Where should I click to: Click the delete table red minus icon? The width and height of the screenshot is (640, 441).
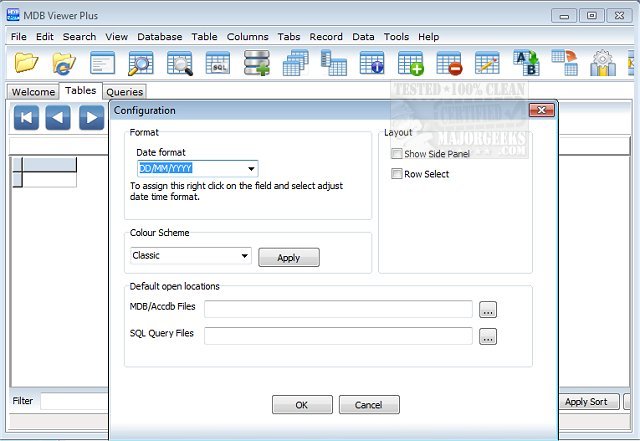pyautogui.click(x=449, y=63)
